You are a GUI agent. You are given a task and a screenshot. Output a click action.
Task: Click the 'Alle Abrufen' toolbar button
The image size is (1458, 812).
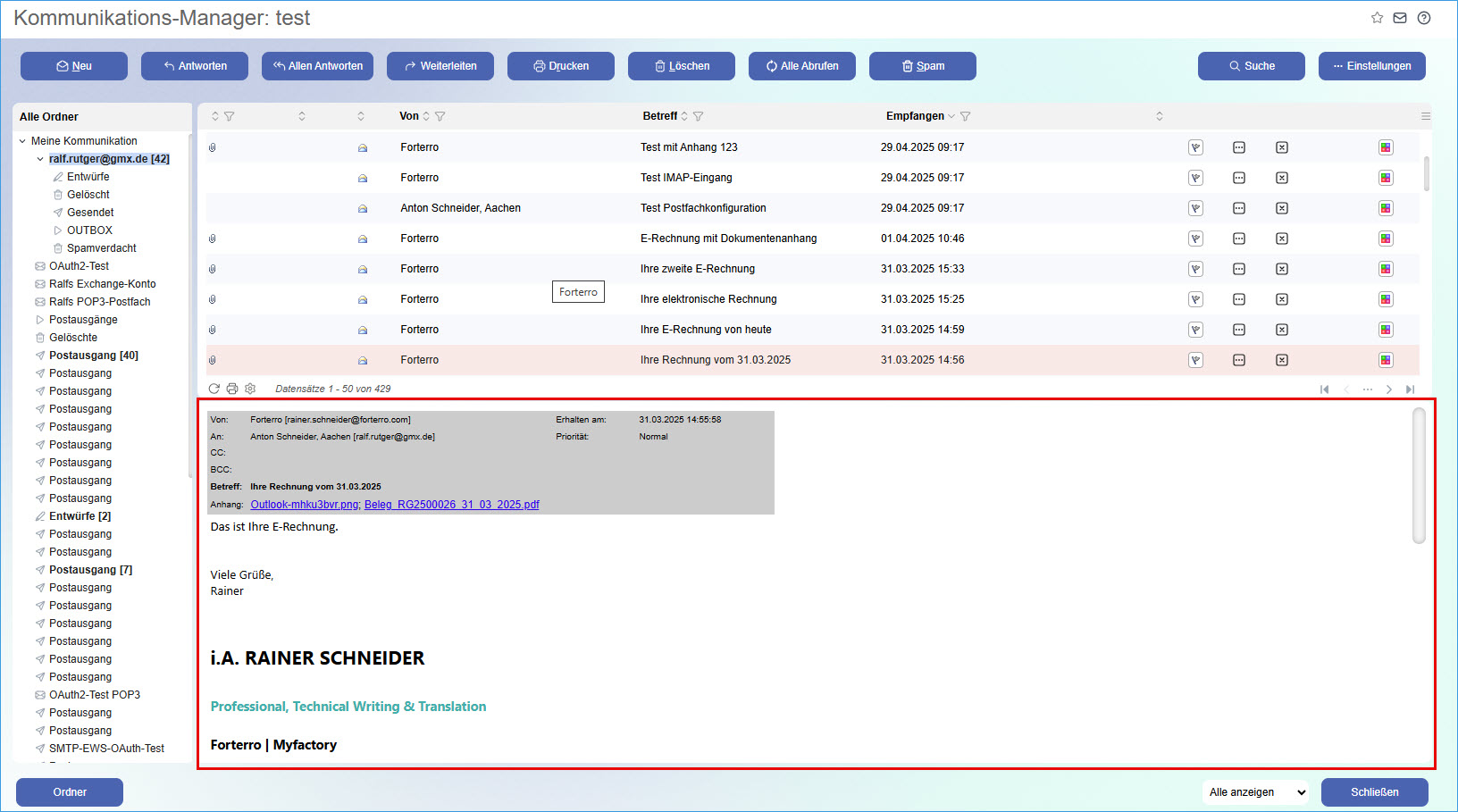801,65
